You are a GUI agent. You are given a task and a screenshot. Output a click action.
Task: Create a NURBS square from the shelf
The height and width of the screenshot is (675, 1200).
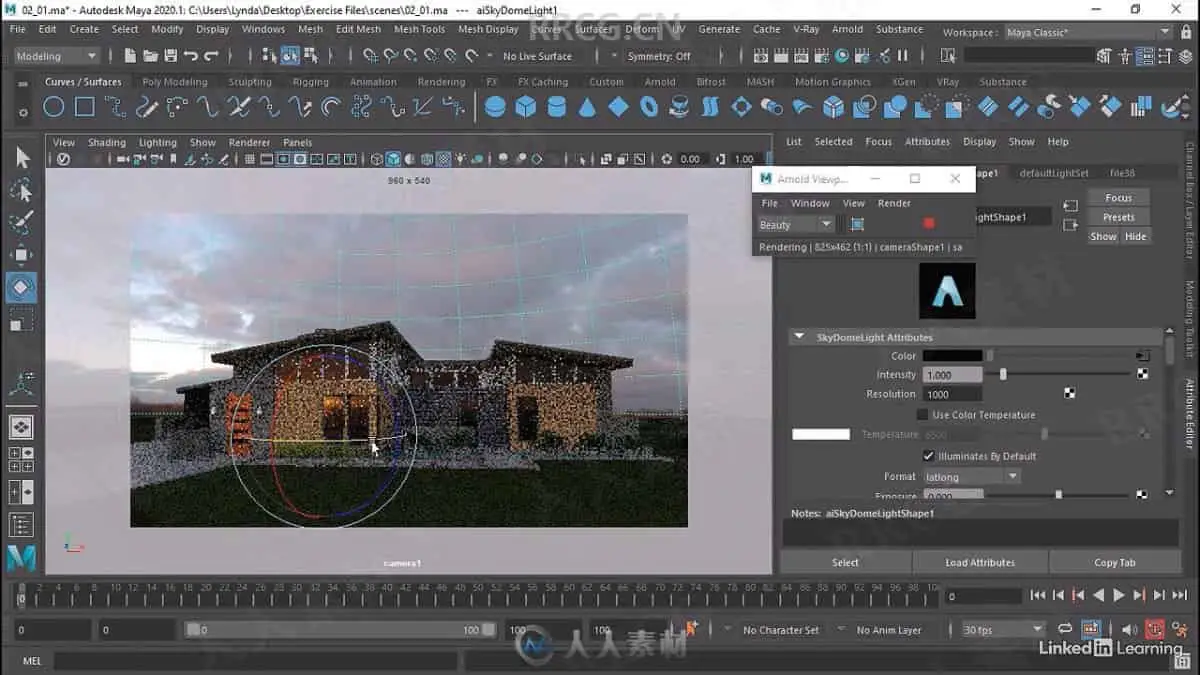[85, 106]
